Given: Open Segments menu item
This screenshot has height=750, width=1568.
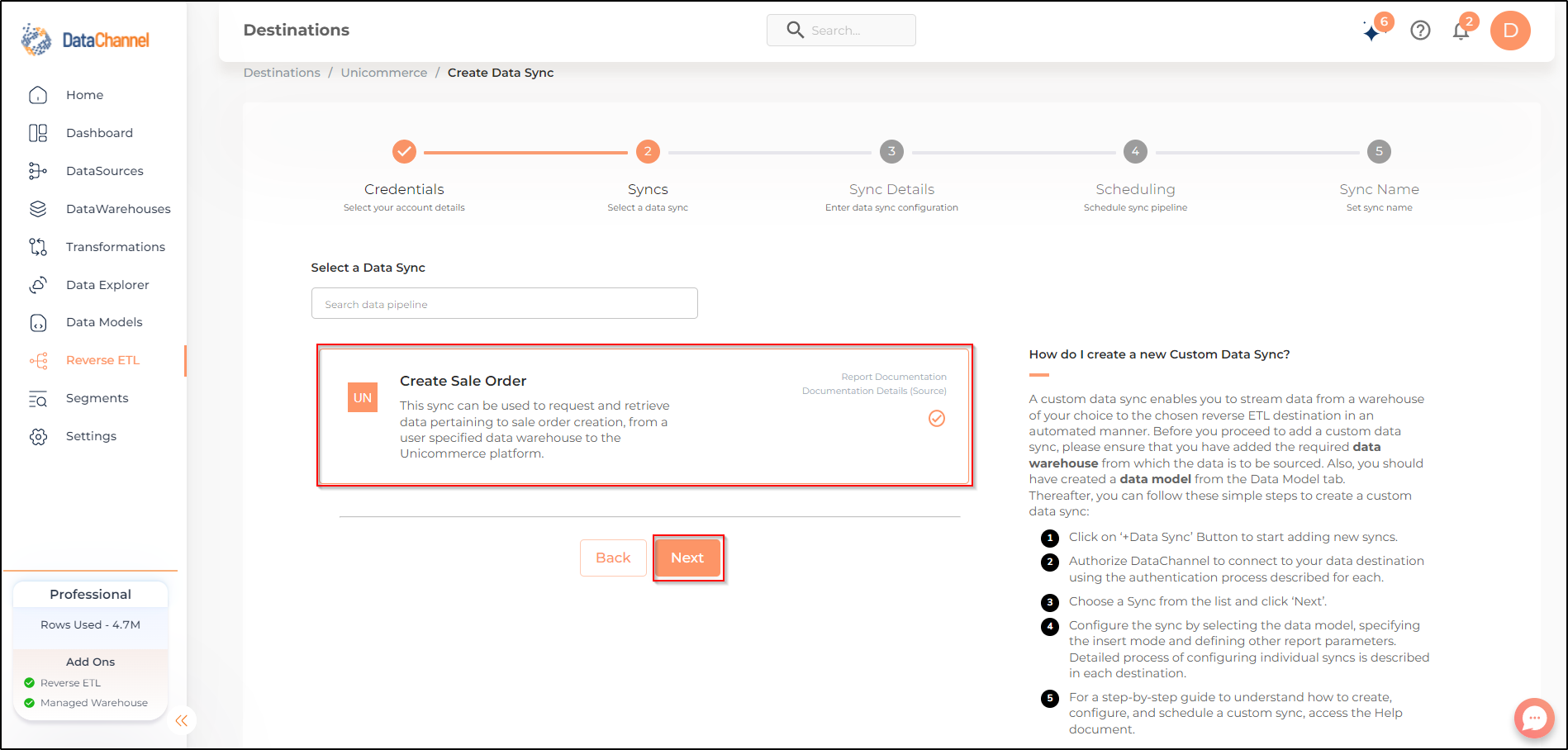Looking at the screenshot, I should [97, 398].
